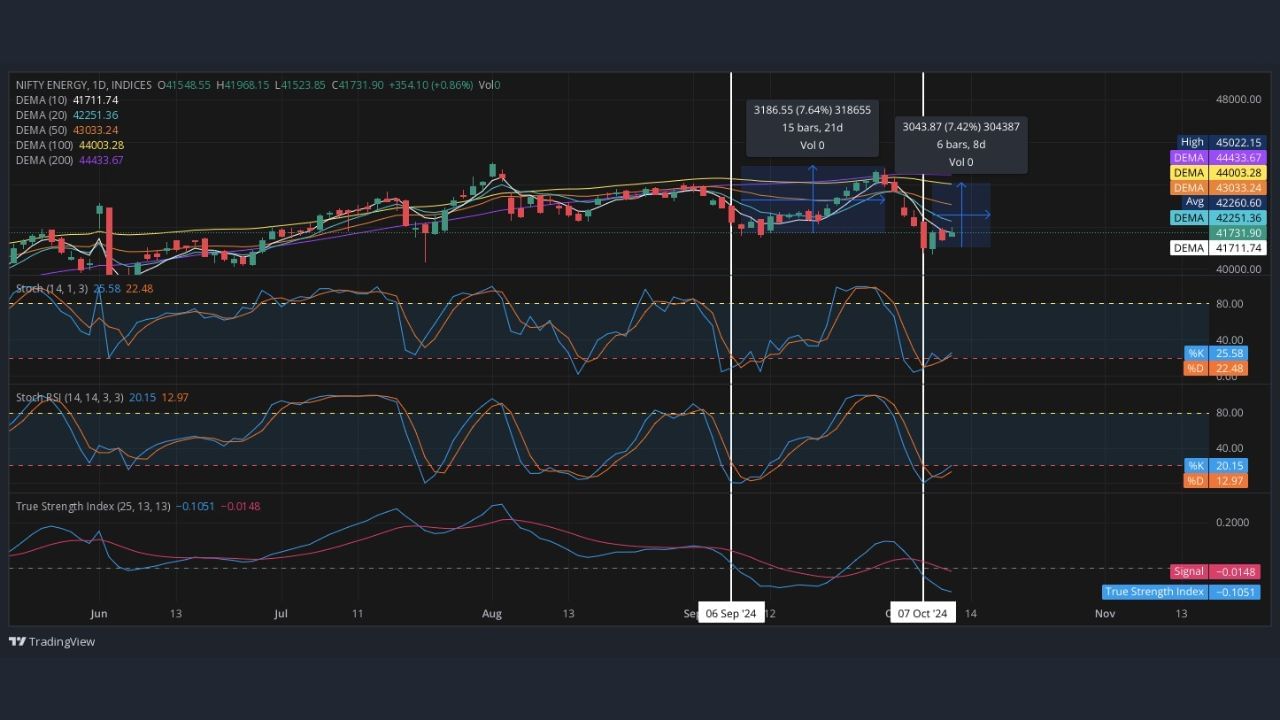Click the High 45022.15 price label
The height and width of the screenshot is (720, 1280).
[x=1220, y=142]
